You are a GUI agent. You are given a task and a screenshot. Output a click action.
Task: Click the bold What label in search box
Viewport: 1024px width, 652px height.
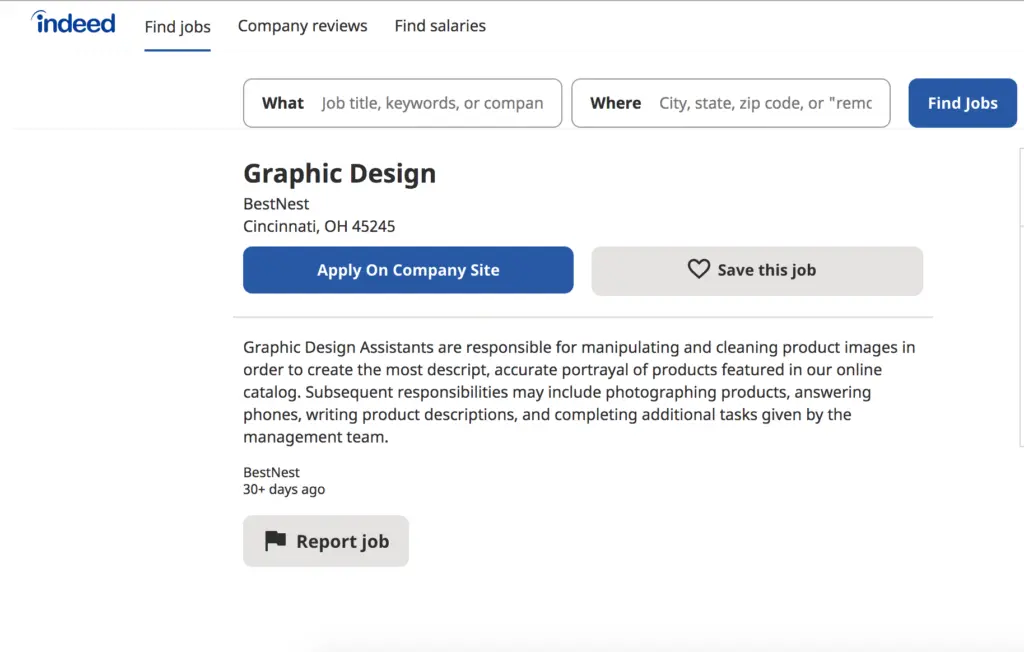tap(282, 103)
